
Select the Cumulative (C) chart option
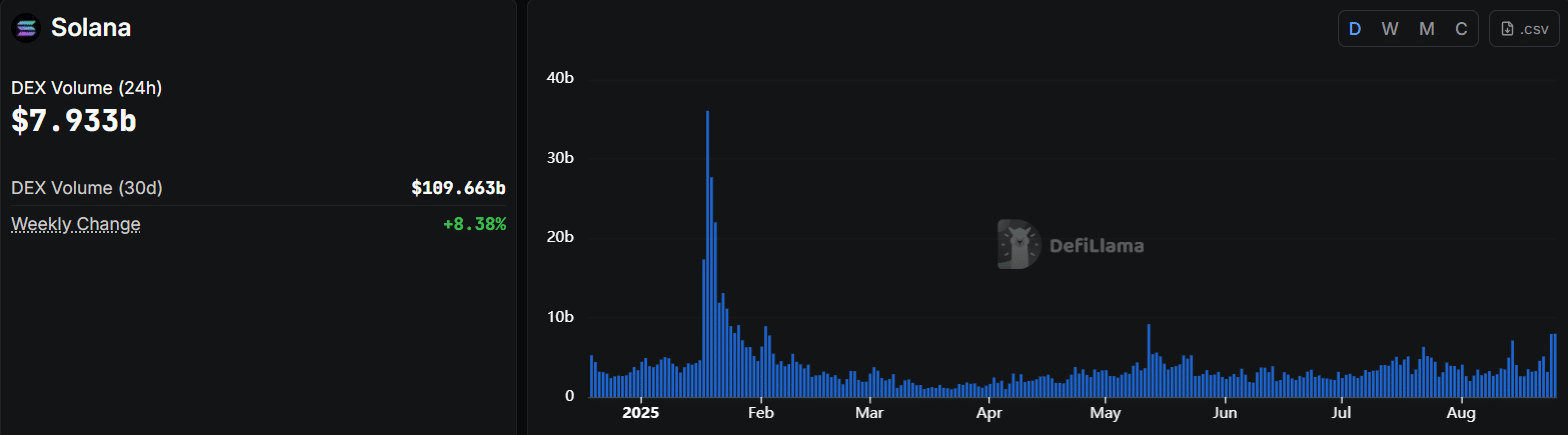pos(1461,29)
